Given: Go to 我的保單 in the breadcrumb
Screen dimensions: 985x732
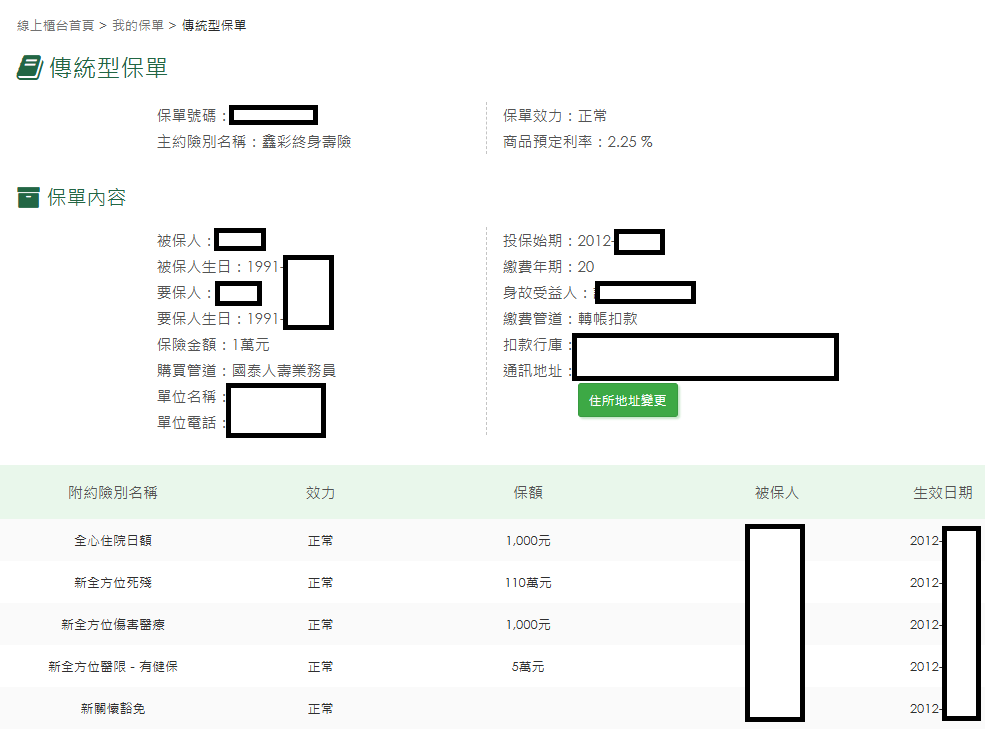Looking at the screenshot, I should (x=138, y=25).
